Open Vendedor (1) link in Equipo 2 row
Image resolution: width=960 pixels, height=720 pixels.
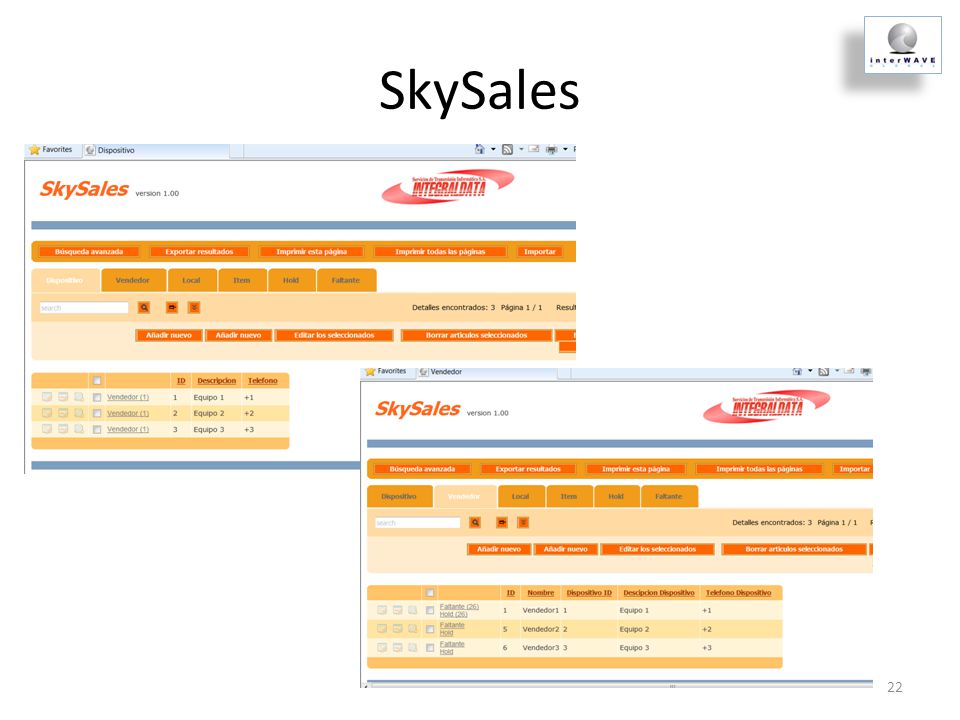pos(128,413)
